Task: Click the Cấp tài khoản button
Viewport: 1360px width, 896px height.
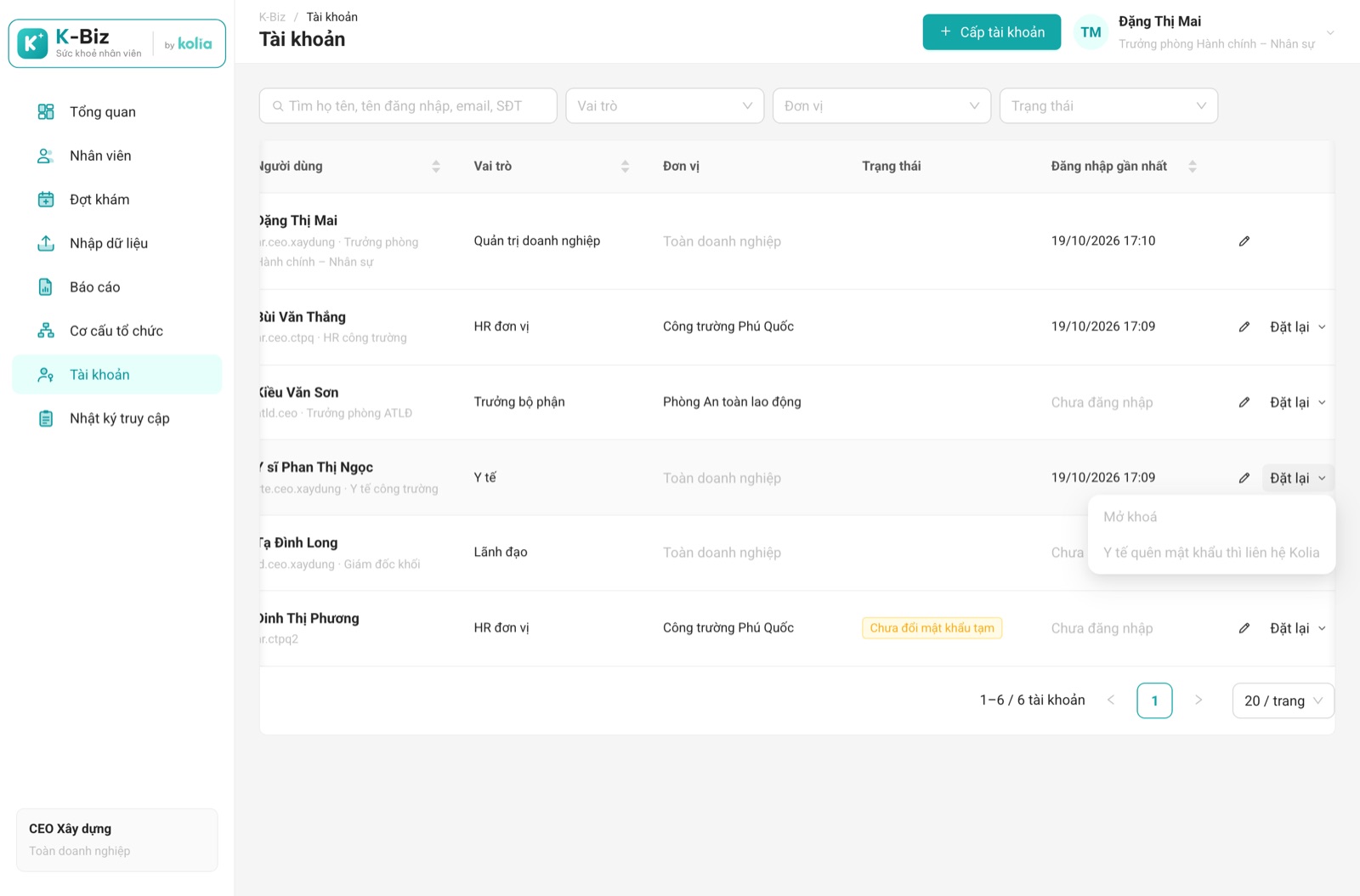Action: point(991,32)
